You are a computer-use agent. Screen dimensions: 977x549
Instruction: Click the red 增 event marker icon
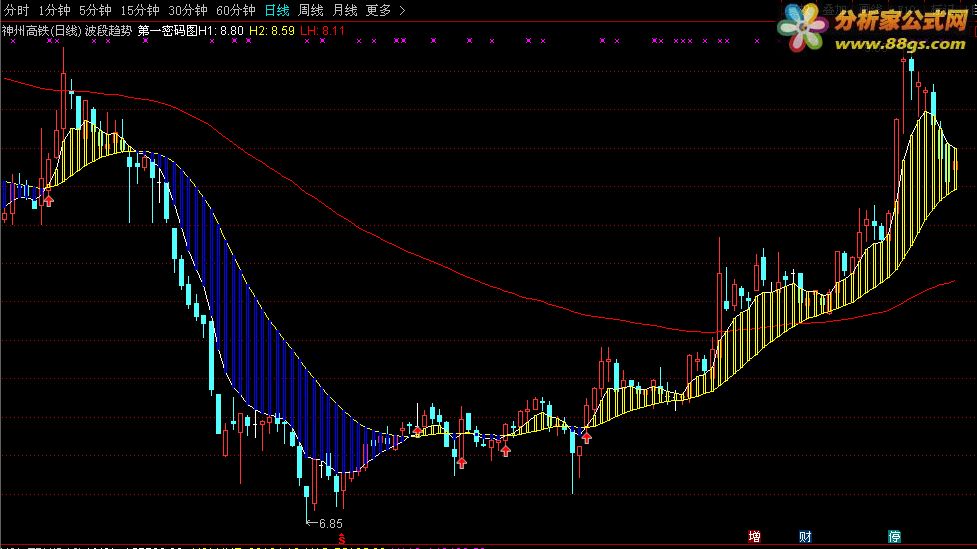[754, 537]
